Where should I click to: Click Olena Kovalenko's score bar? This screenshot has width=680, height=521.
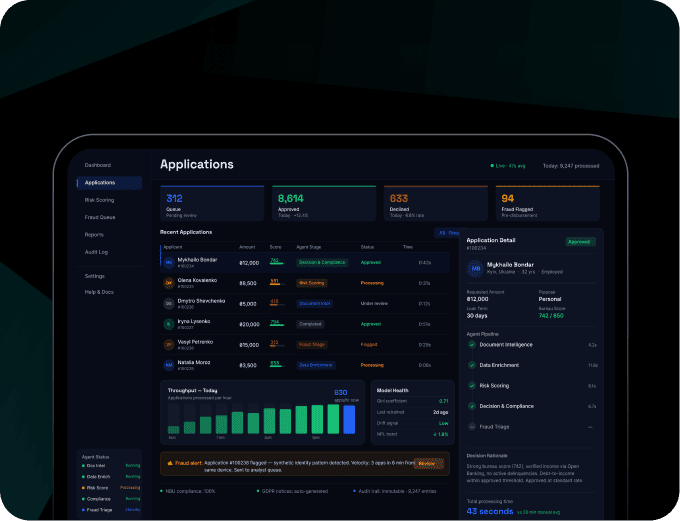[x=277, y=284]
